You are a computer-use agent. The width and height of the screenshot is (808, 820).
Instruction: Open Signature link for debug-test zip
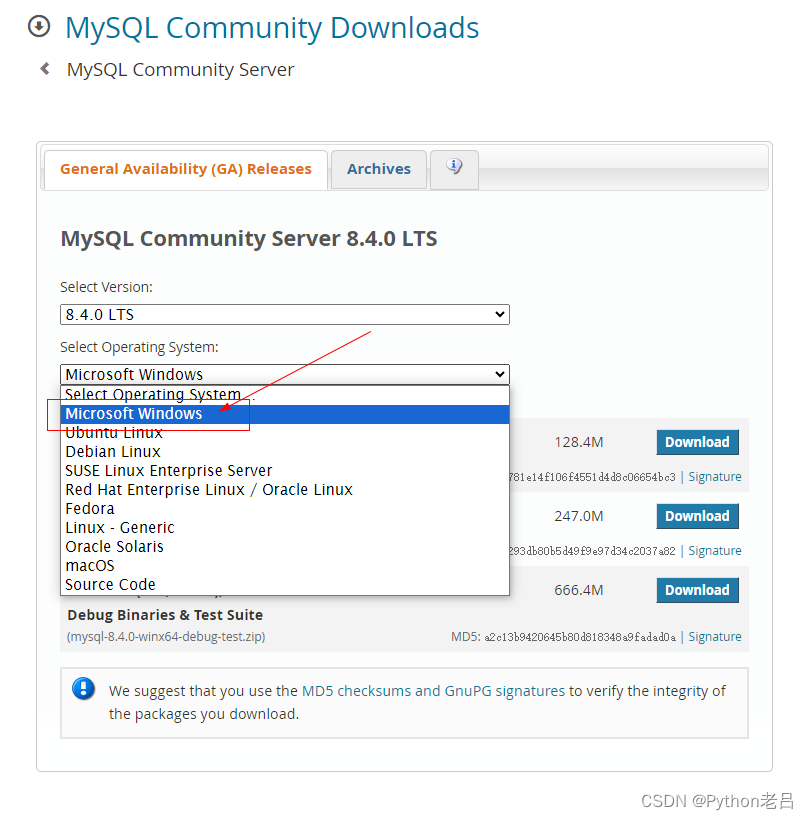click(714, 637)
